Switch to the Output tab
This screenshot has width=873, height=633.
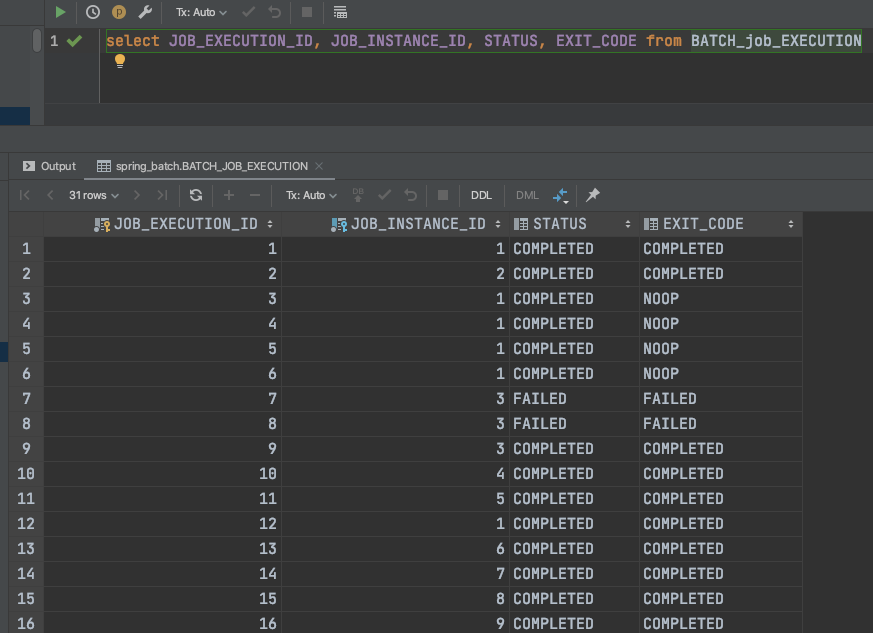click(x=49, y=166)
